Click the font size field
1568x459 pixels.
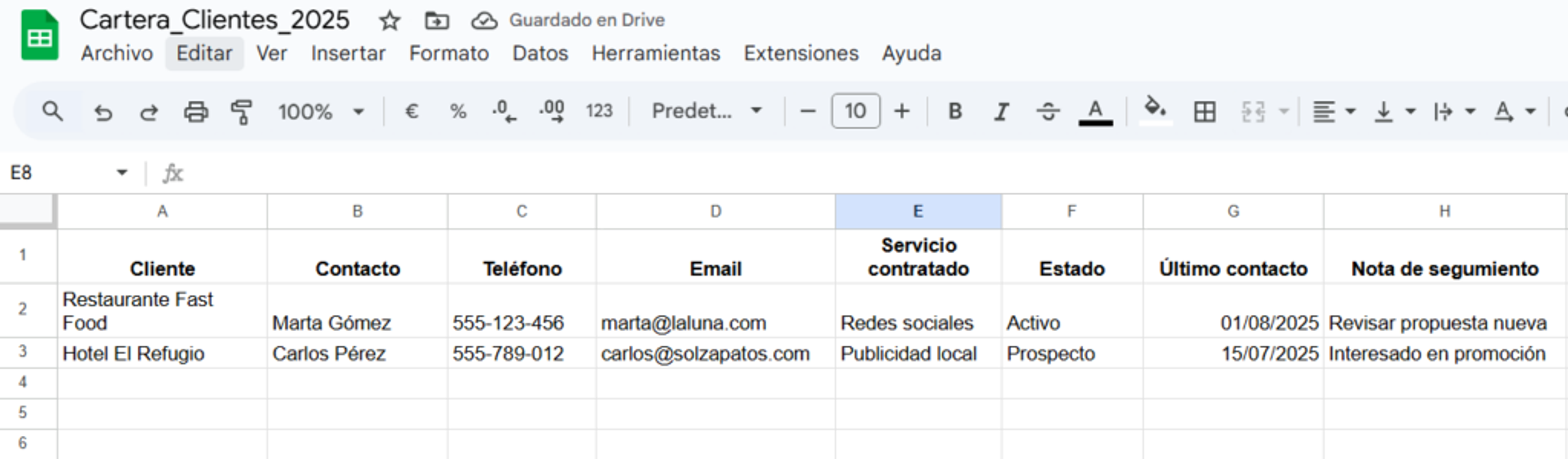point(855,111)
